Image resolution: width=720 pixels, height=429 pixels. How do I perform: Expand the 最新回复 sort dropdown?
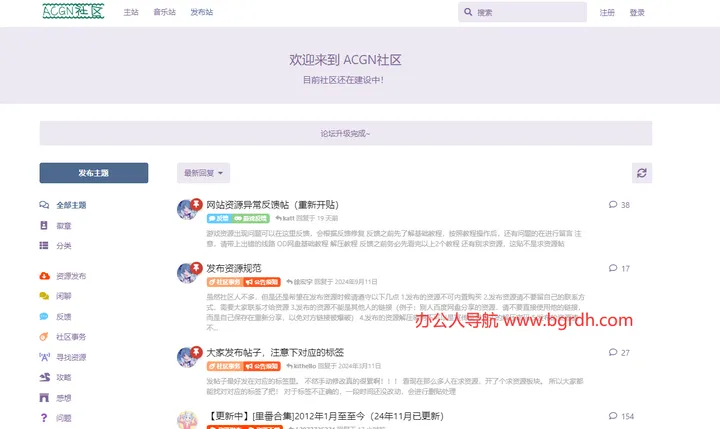pyautogui.click(x=203, y=173)
